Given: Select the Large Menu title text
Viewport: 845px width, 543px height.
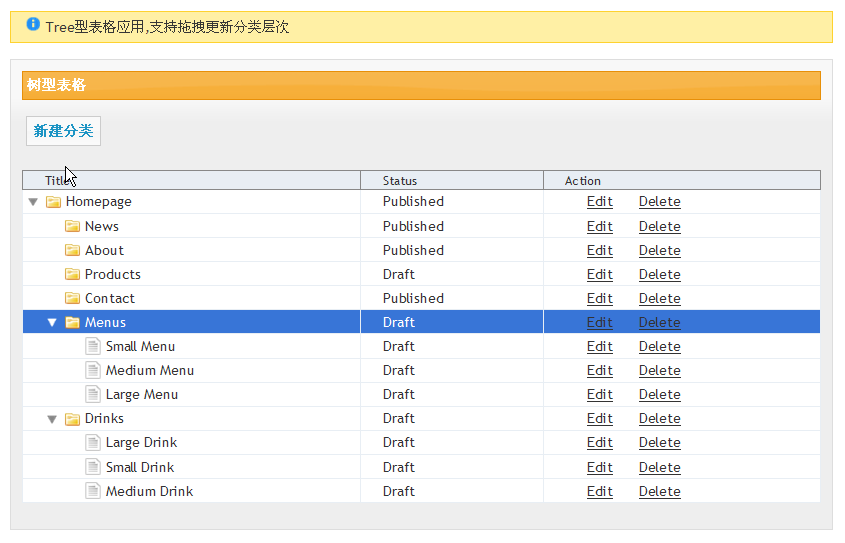Looking at the screenshot, I should [x=142, y=395].
